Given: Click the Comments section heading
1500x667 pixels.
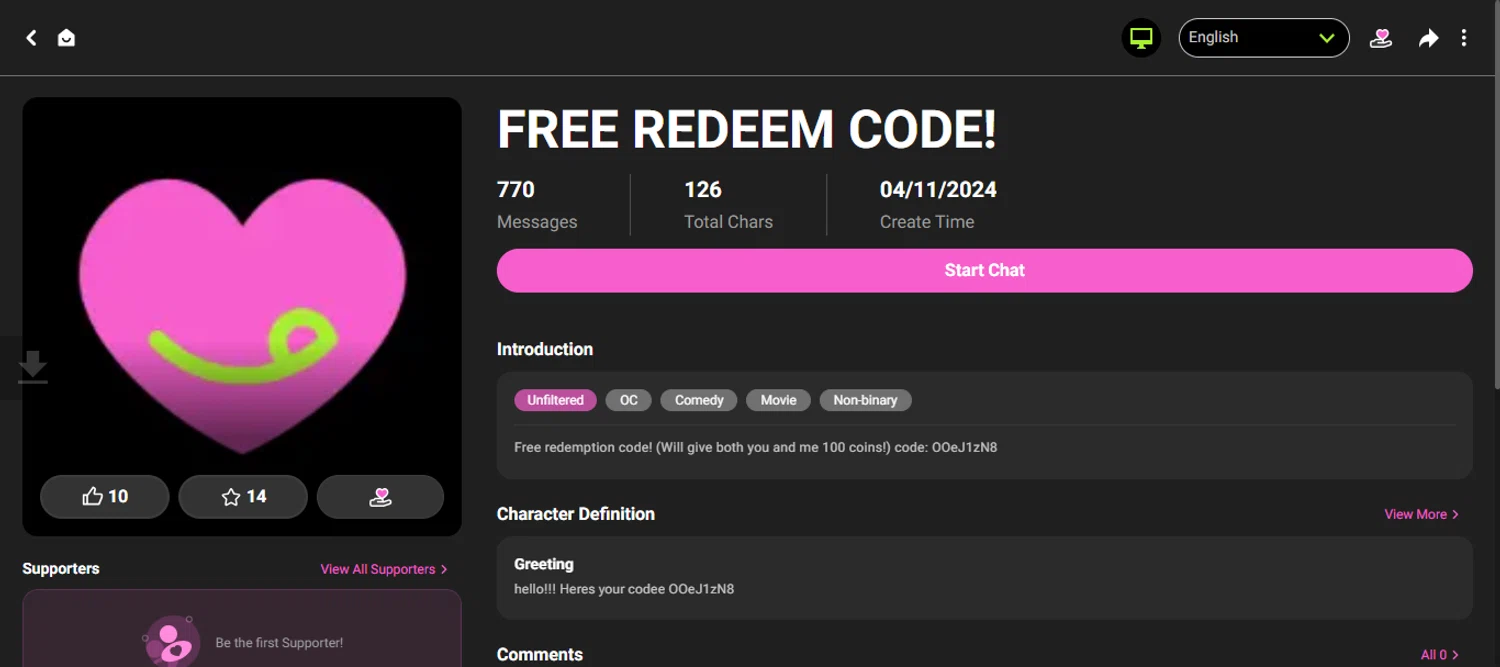Looking at the screenshot, I should click(540, 655).
